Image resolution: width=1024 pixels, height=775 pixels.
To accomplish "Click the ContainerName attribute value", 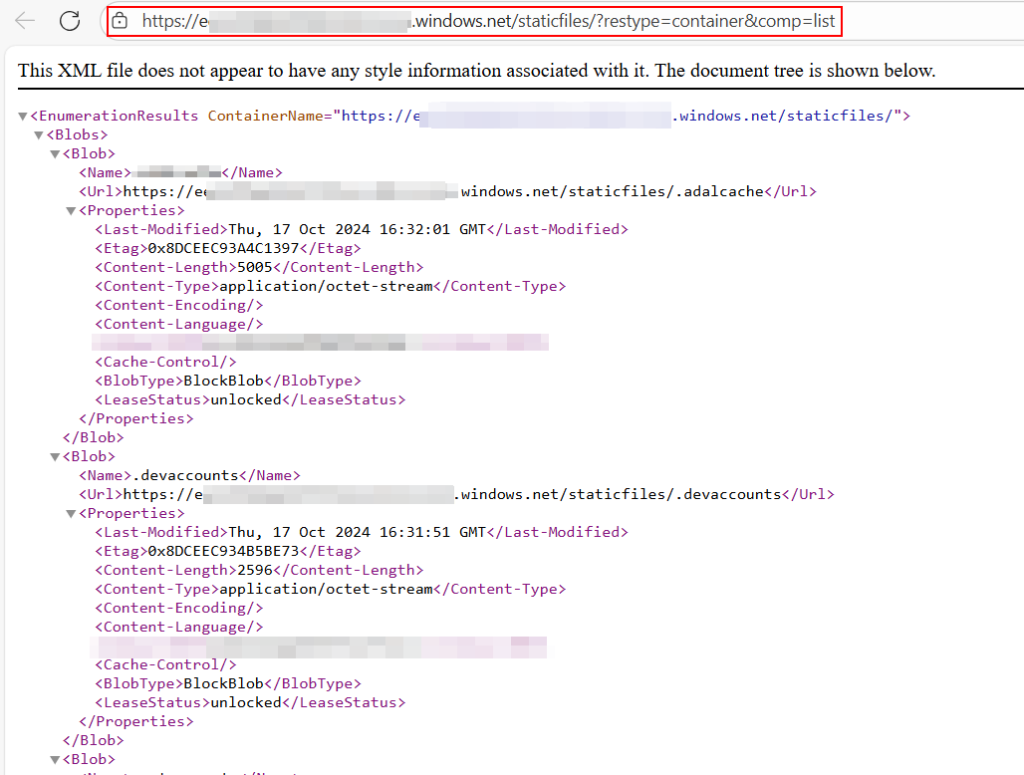I will point(617,116).
